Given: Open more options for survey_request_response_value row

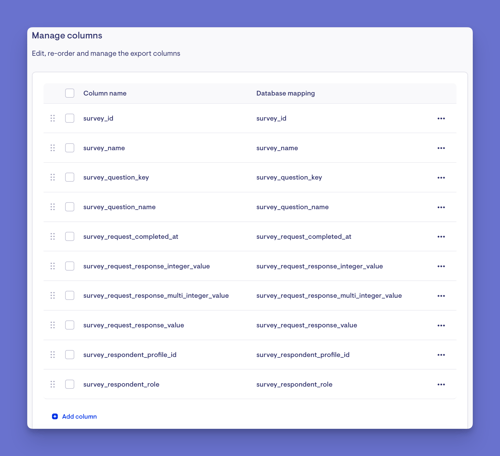Looking at the screenshot, I should coord(441,325).
